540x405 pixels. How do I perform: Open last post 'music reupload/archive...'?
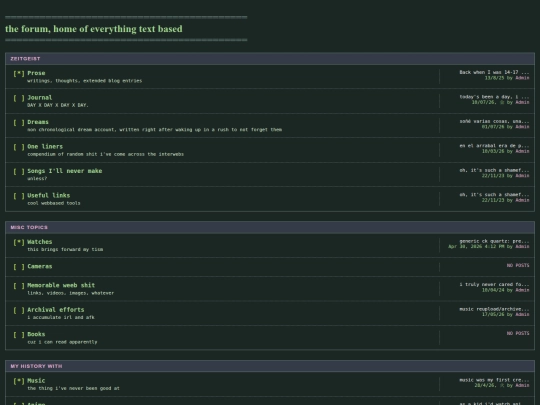(494, 309)
